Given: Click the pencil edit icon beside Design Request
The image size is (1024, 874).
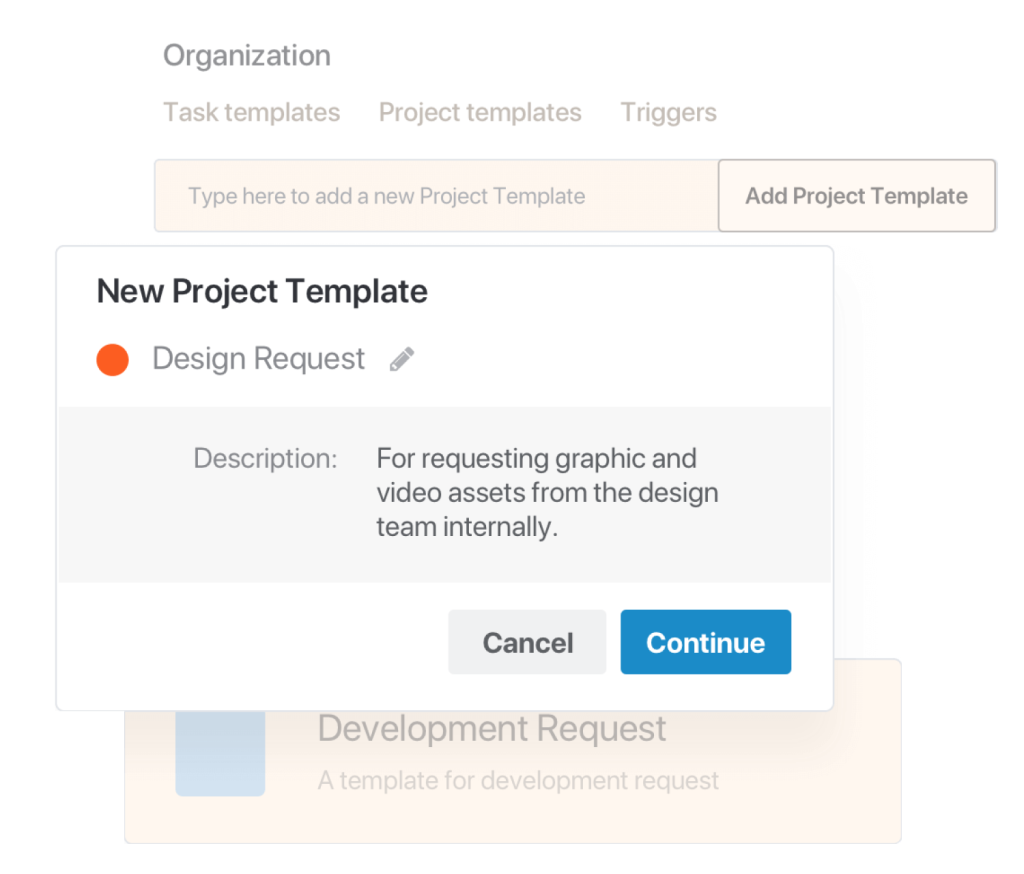Looking at the screenshot, I should pyautogui.click(x=402, y=359).
